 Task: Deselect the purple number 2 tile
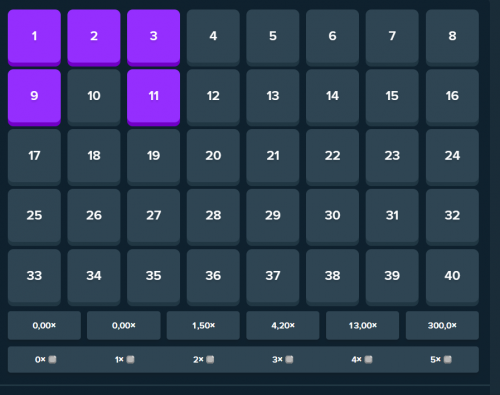coord(94,37)
